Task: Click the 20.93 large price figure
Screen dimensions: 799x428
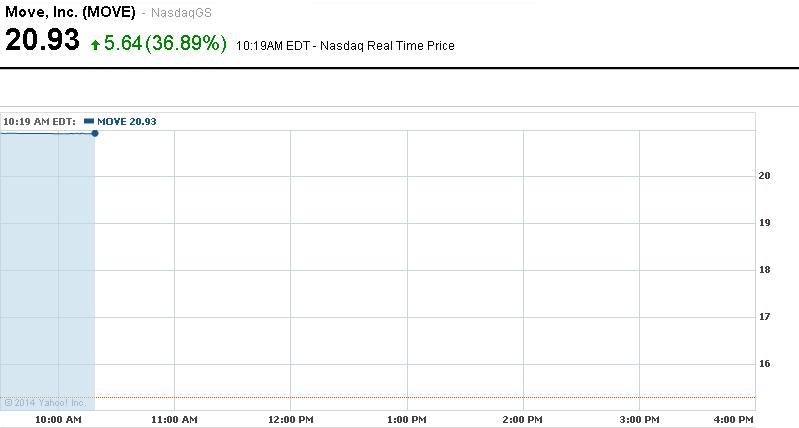Action: point(42,41)
